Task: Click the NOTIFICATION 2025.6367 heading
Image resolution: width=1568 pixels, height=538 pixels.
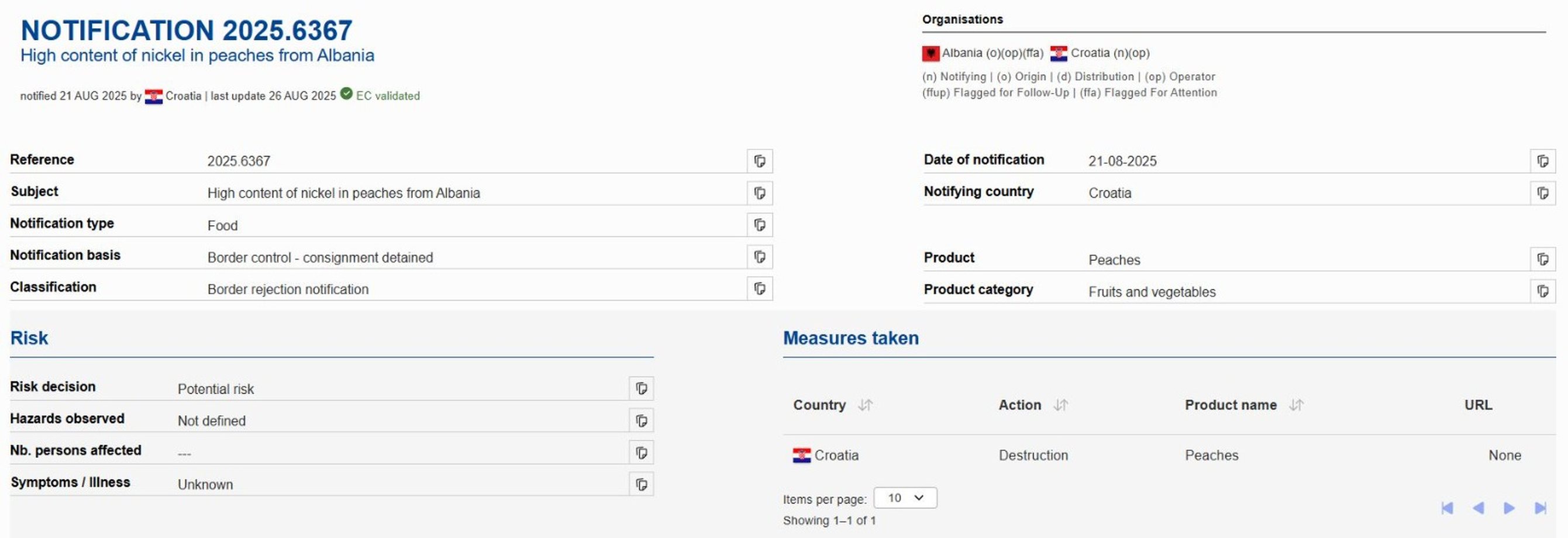Action: tap(187, 30)
